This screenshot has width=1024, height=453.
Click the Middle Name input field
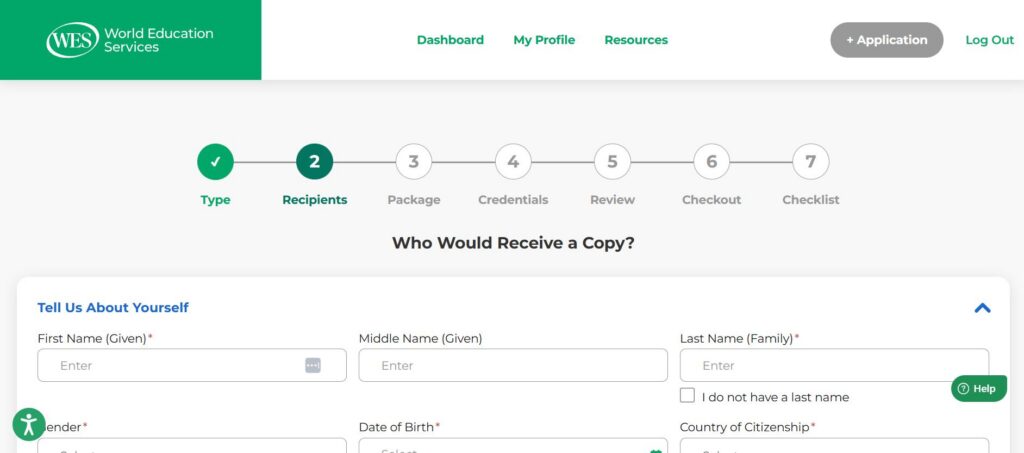pos(513,365)
